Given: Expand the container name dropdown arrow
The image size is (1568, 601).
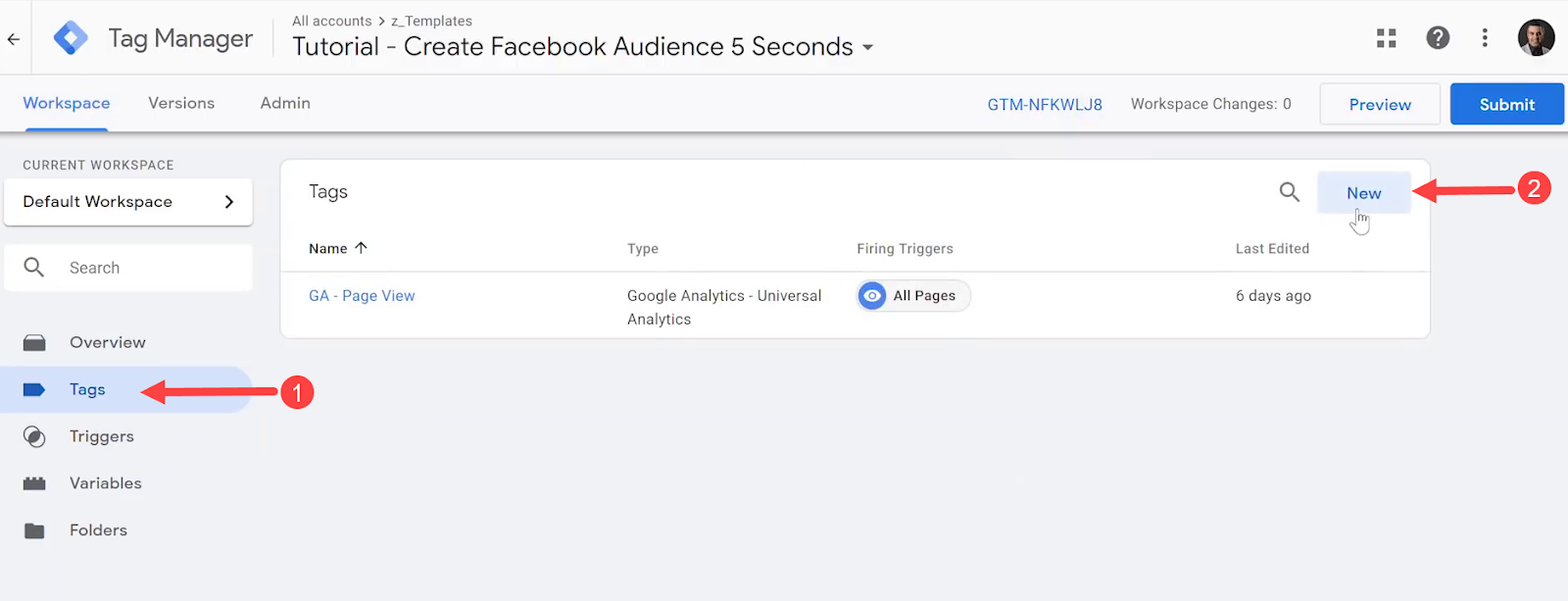Looking at the screenshot, I should (x=867, y=47).
